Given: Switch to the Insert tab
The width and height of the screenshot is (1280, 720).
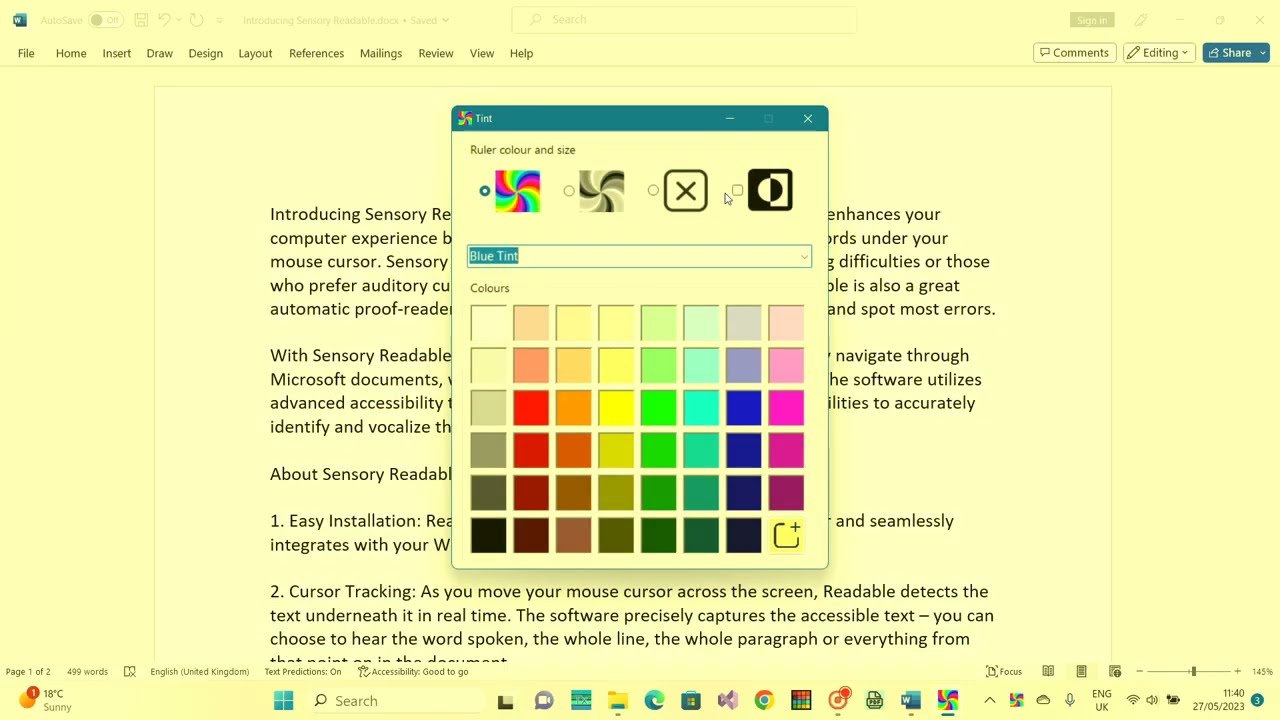Looking at the screenshot, I should click(116, 53).
